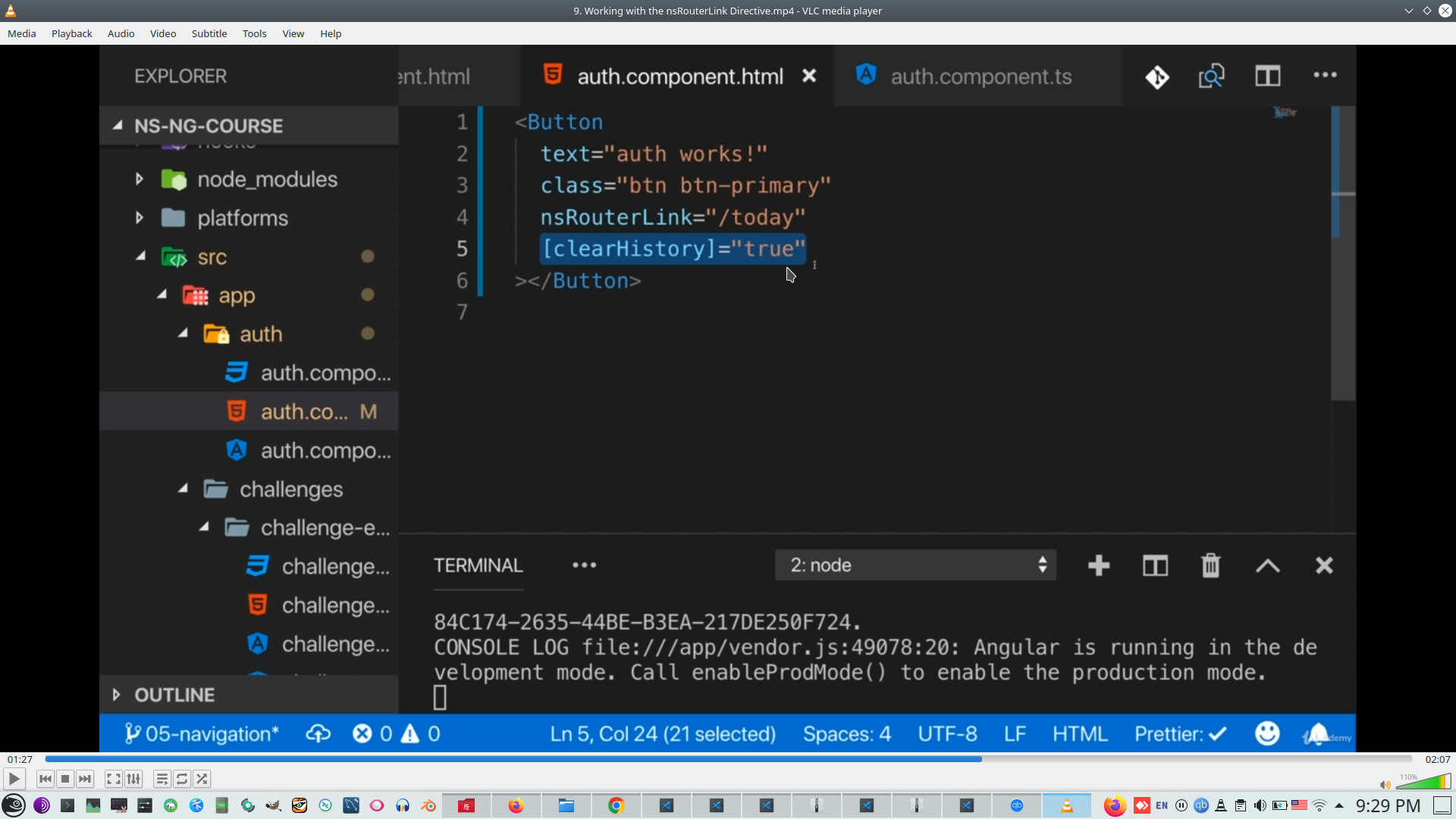Expand the node_modules folder
The height and width of the screenshot is (819, 1456).
tap(140, 180)
